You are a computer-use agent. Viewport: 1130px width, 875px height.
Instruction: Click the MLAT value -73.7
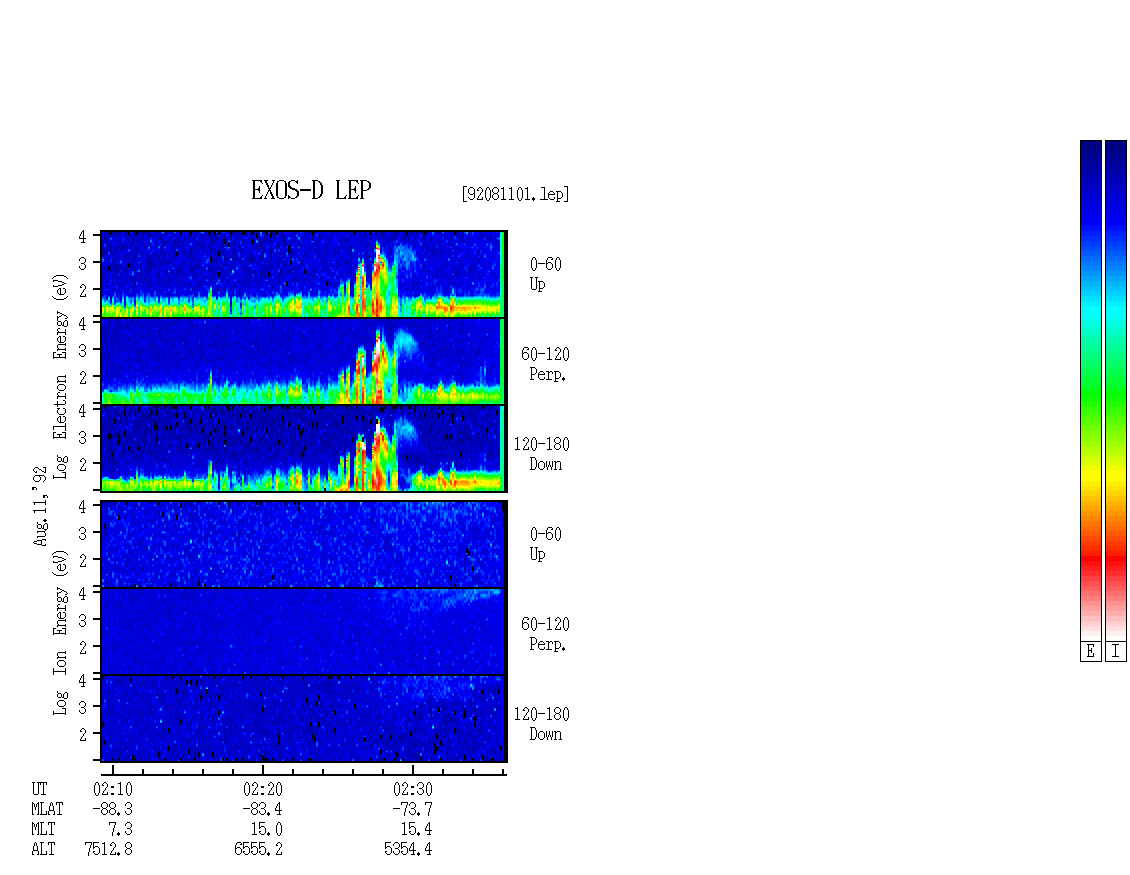413,809
